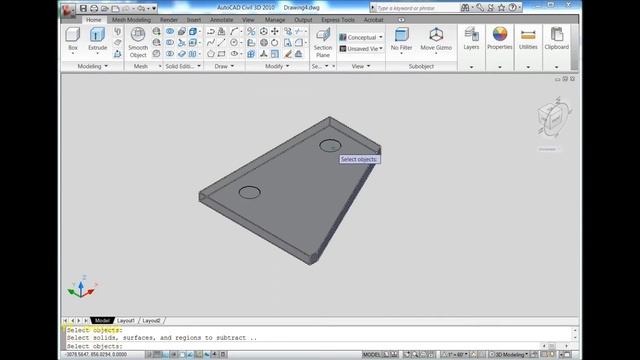
Task: Toggle Object Snap Tracking in status bar
Action: [190, 355]
